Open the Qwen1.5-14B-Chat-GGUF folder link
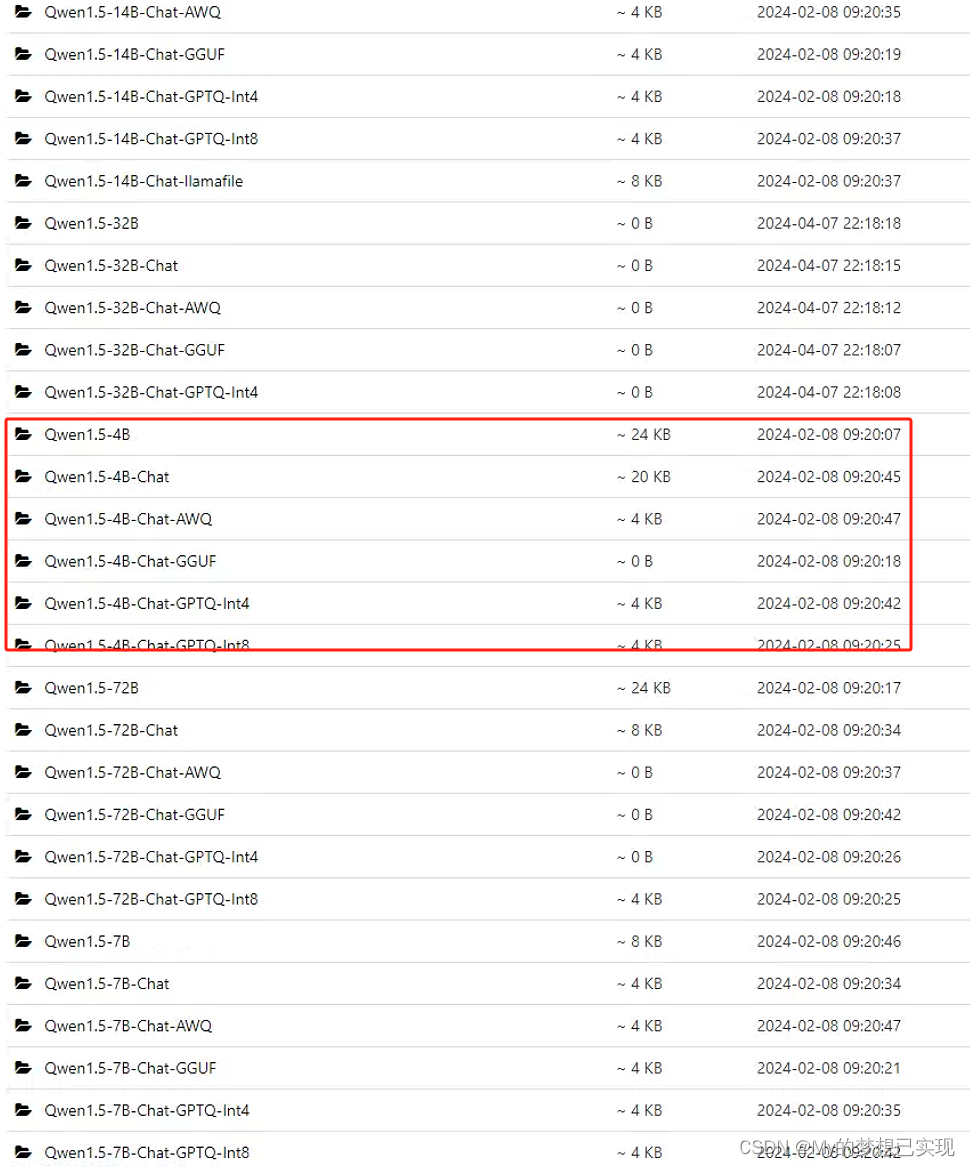This screenshot has width=970, height=1167. coord(135,55)
